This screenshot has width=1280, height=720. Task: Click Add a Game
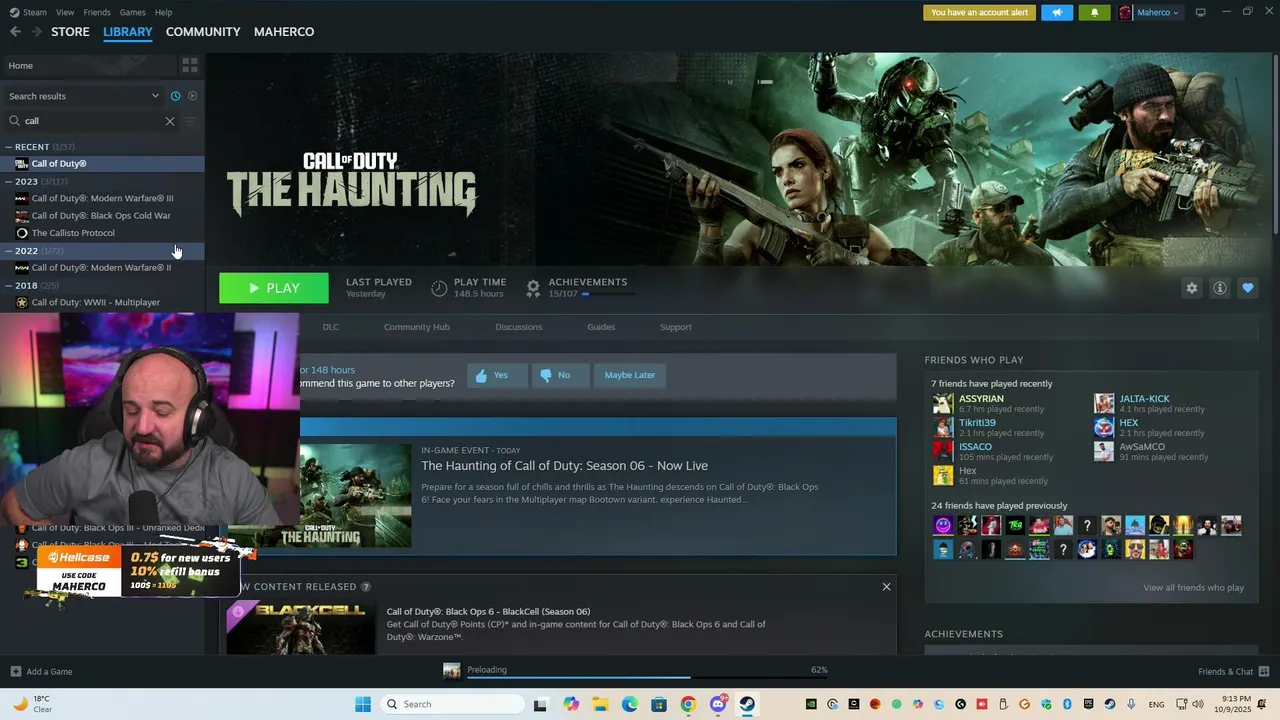coord(41,672)
